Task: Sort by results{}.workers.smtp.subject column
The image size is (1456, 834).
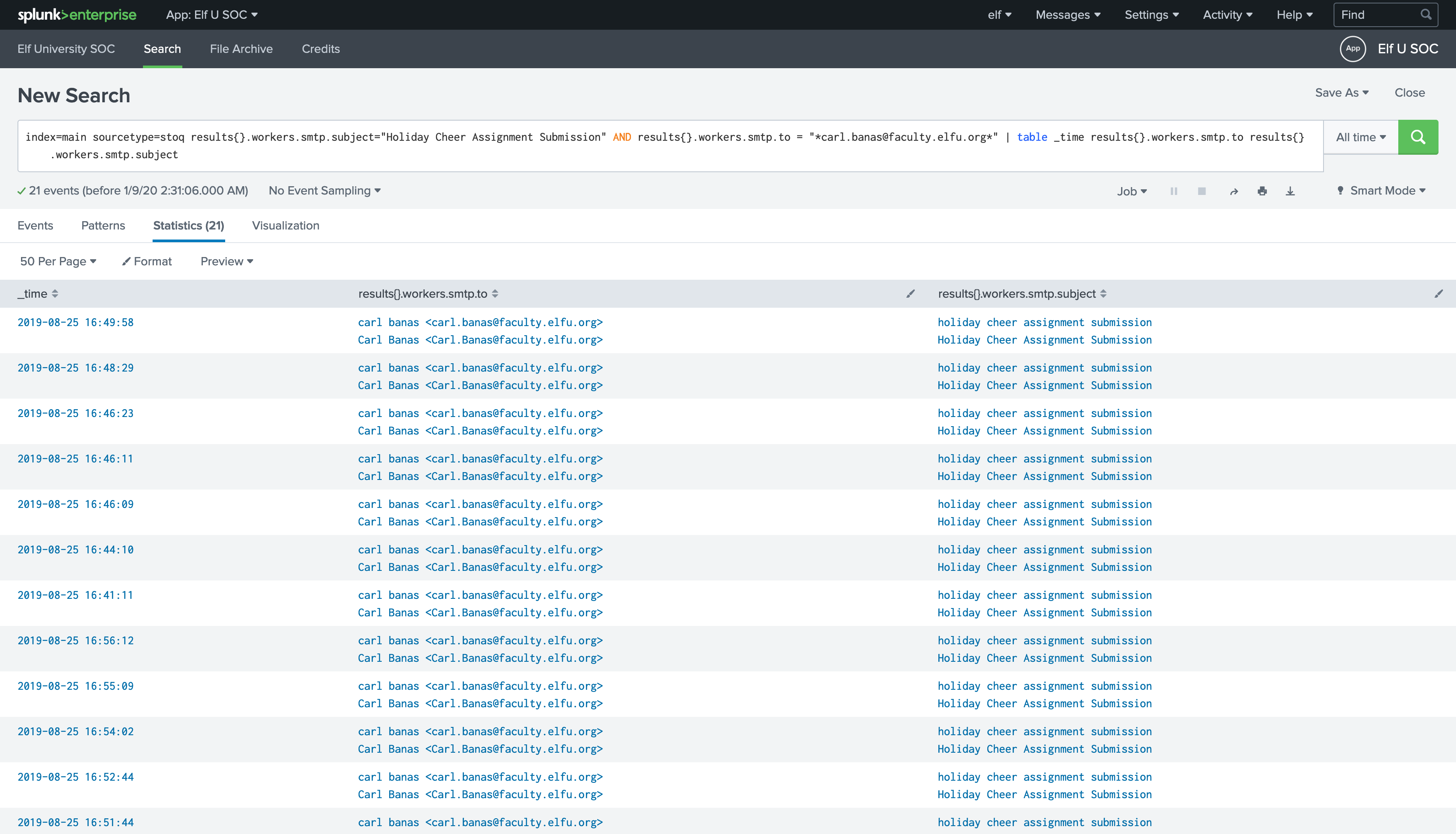Action: click(1022, 294)
